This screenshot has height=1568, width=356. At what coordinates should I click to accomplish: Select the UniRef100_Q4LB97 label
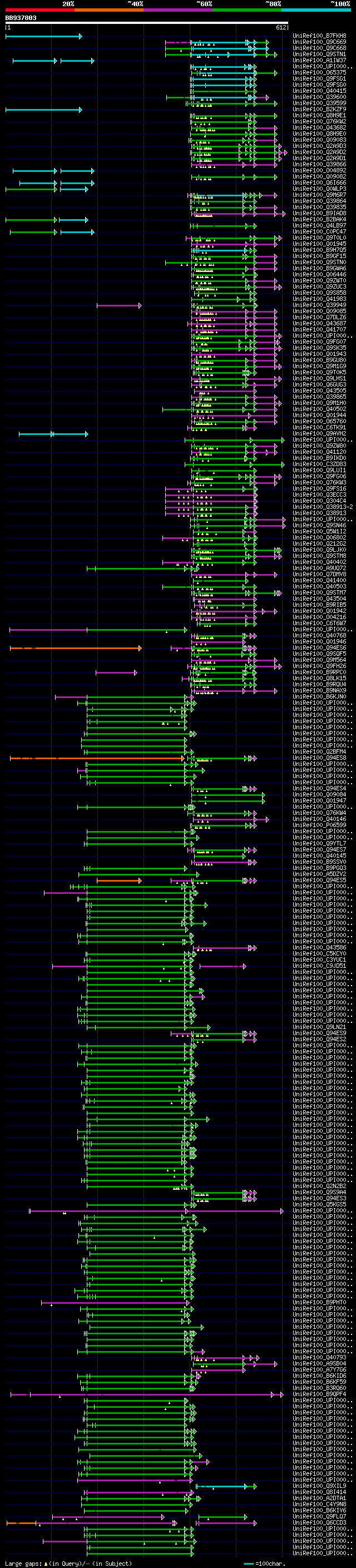click(x=319, y=226)
